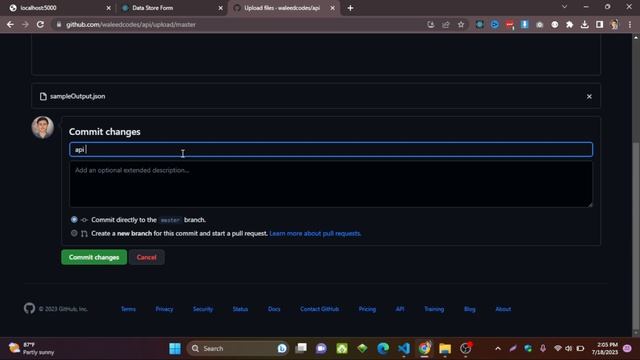Image resolution: width=640 pixels, height=360 pixels.
Task: Select Create a new branch option
Action: click(x=74, y=233)
